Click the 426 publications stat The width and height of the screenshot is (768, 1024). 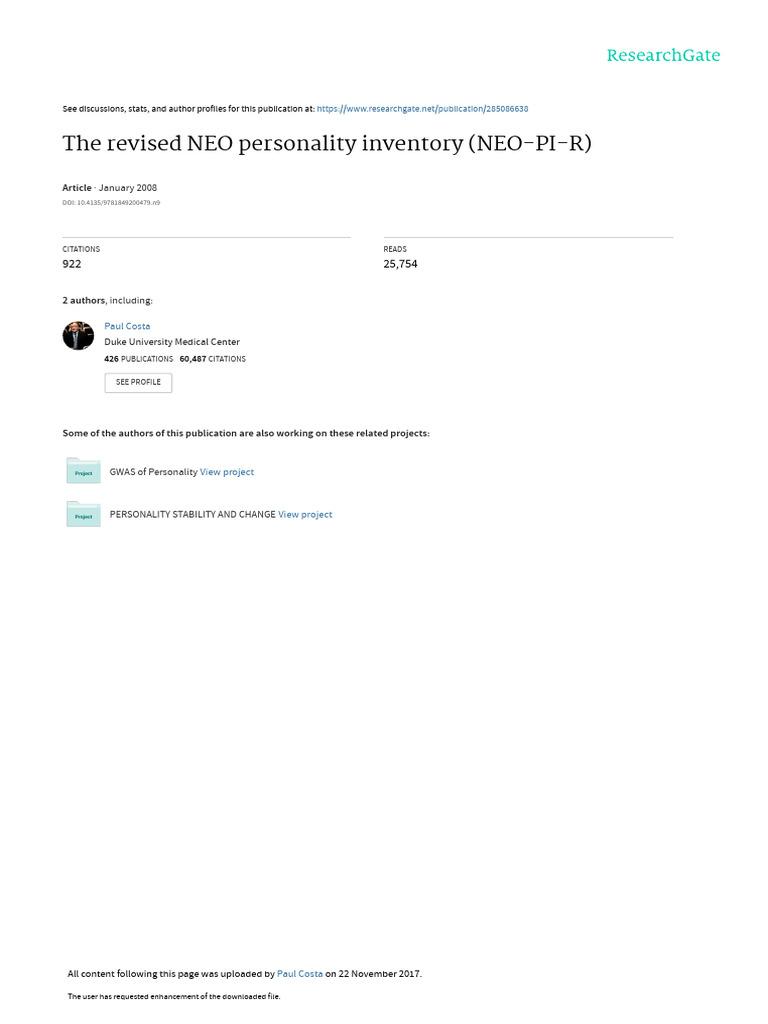139,358
